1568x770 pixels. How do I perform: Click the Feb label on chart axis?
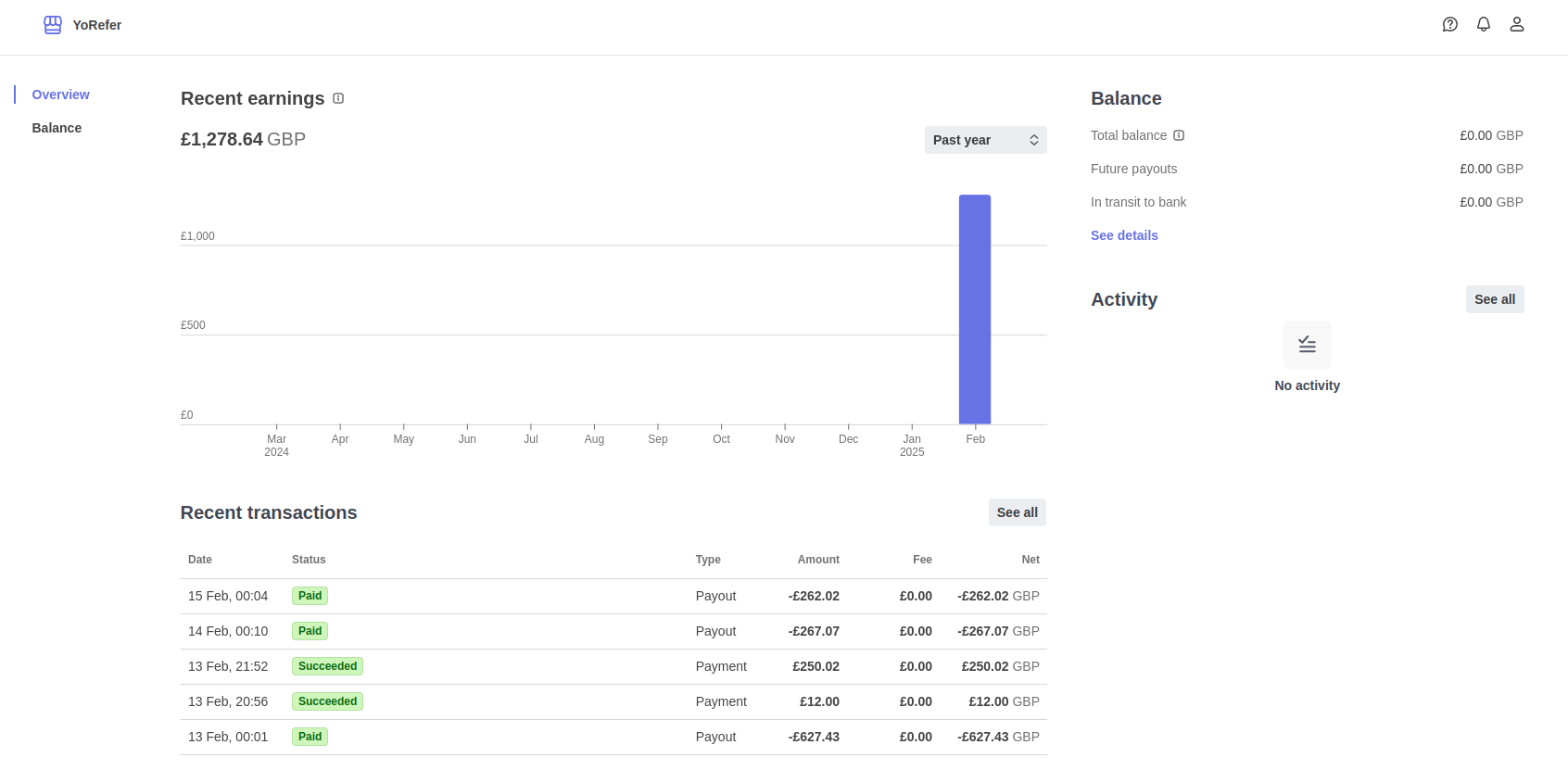[x=975, y=439]
